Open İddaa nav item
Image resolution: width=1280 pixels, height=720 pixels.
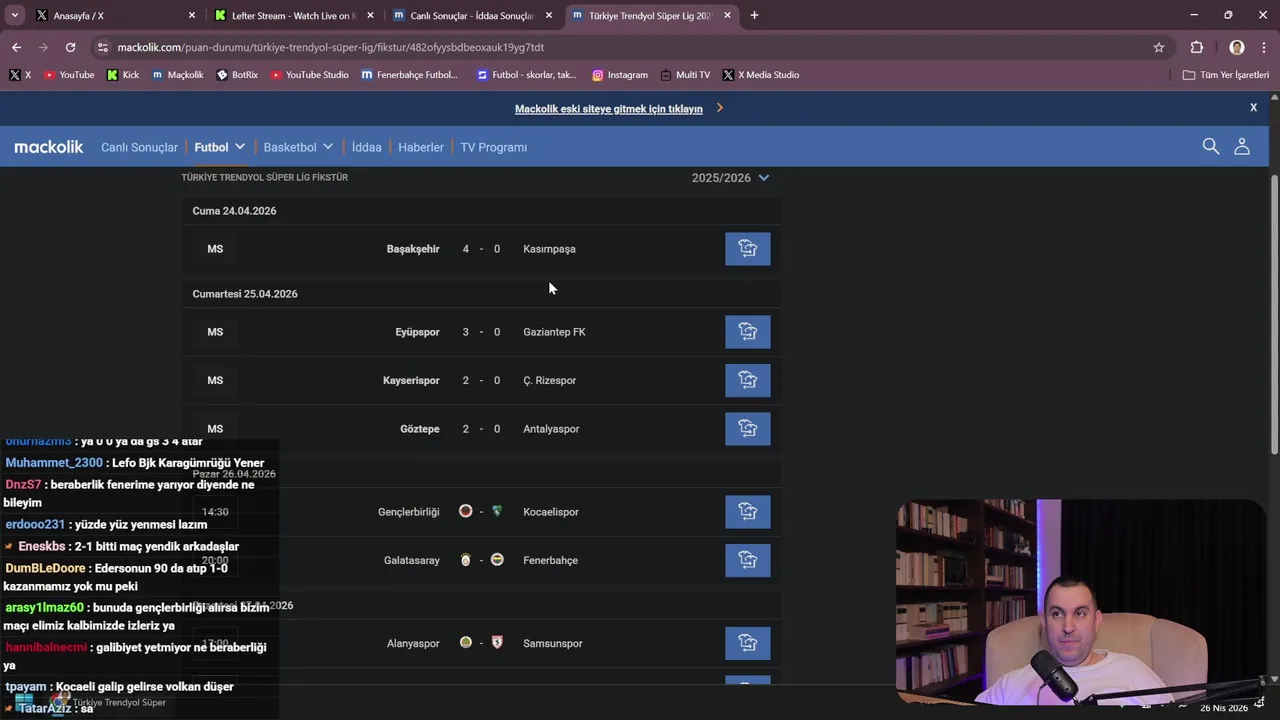(x=366, y=147)
